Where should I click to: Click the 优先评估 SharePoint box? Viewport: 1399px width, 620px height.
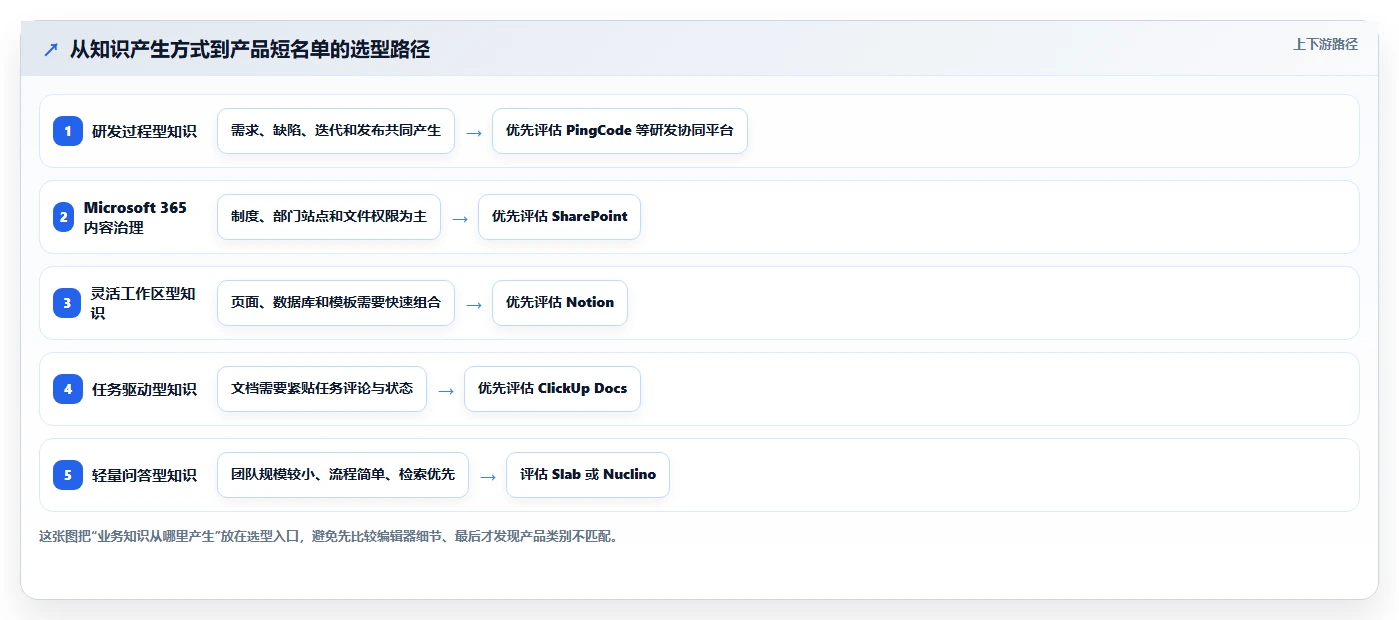click(559, 217)
